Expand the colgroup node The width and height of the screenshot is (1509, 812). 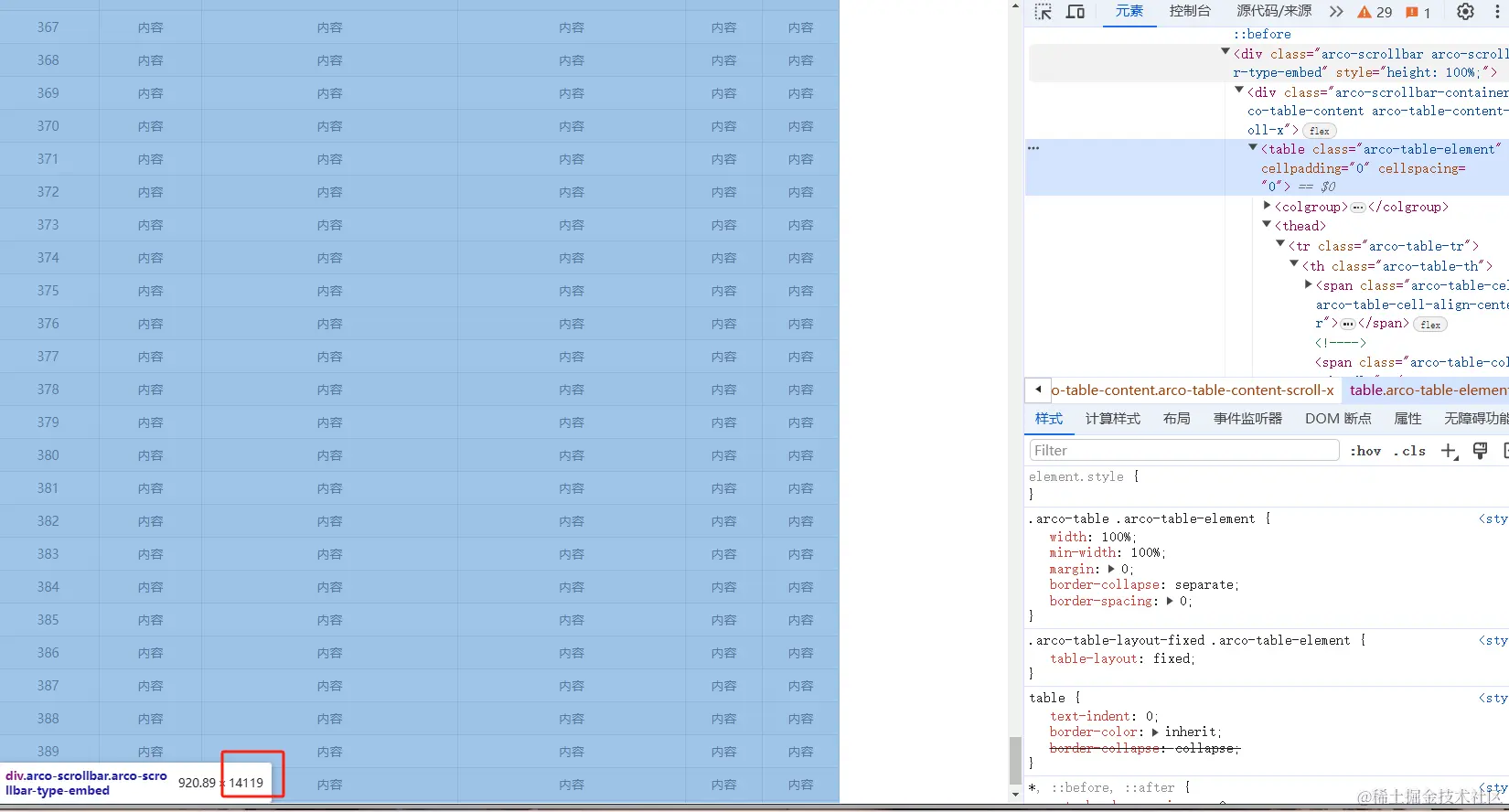pos(1267,206)
